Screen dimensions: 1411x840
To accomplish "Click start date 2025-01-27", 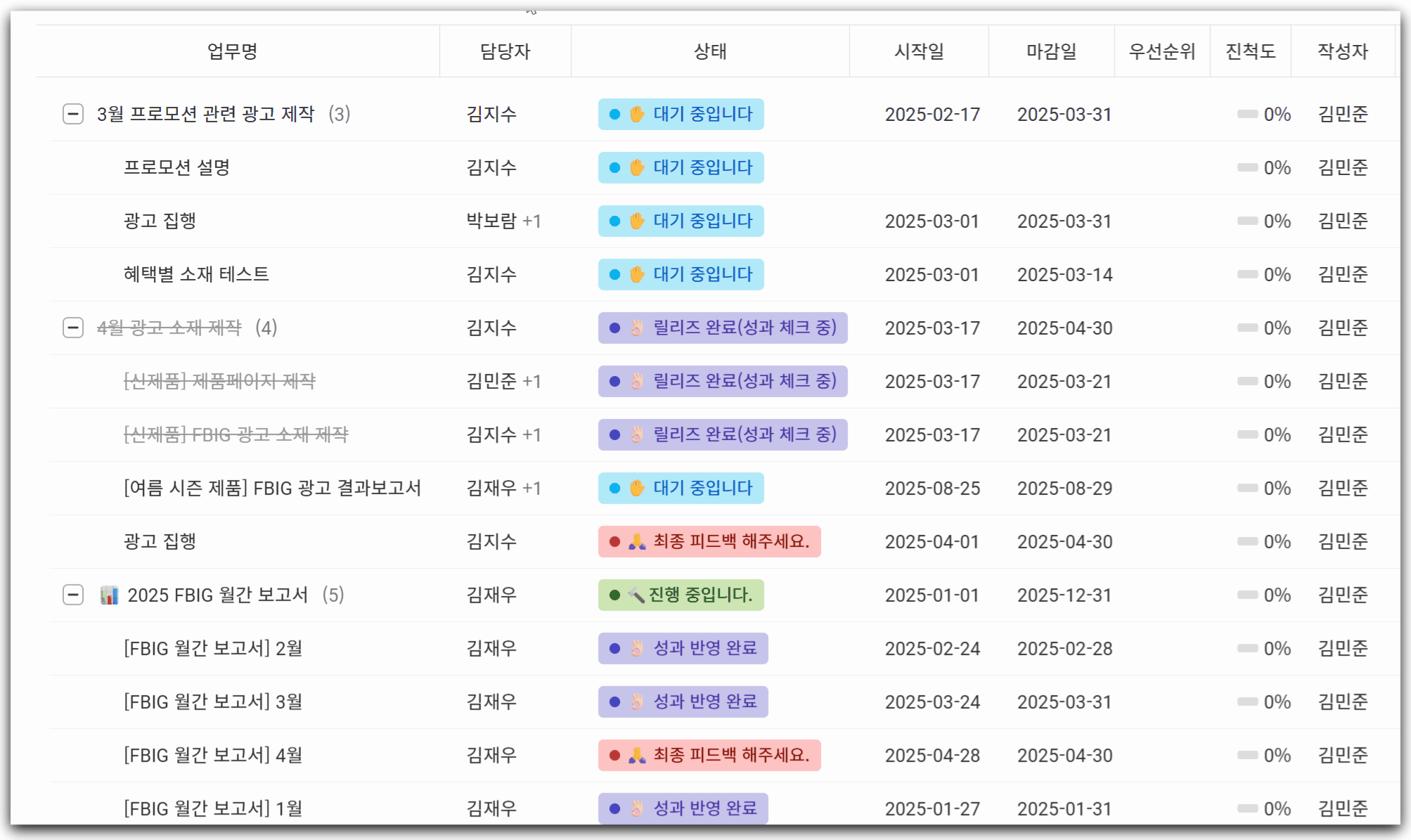I will pyautogui.click(x=932, y=808).
